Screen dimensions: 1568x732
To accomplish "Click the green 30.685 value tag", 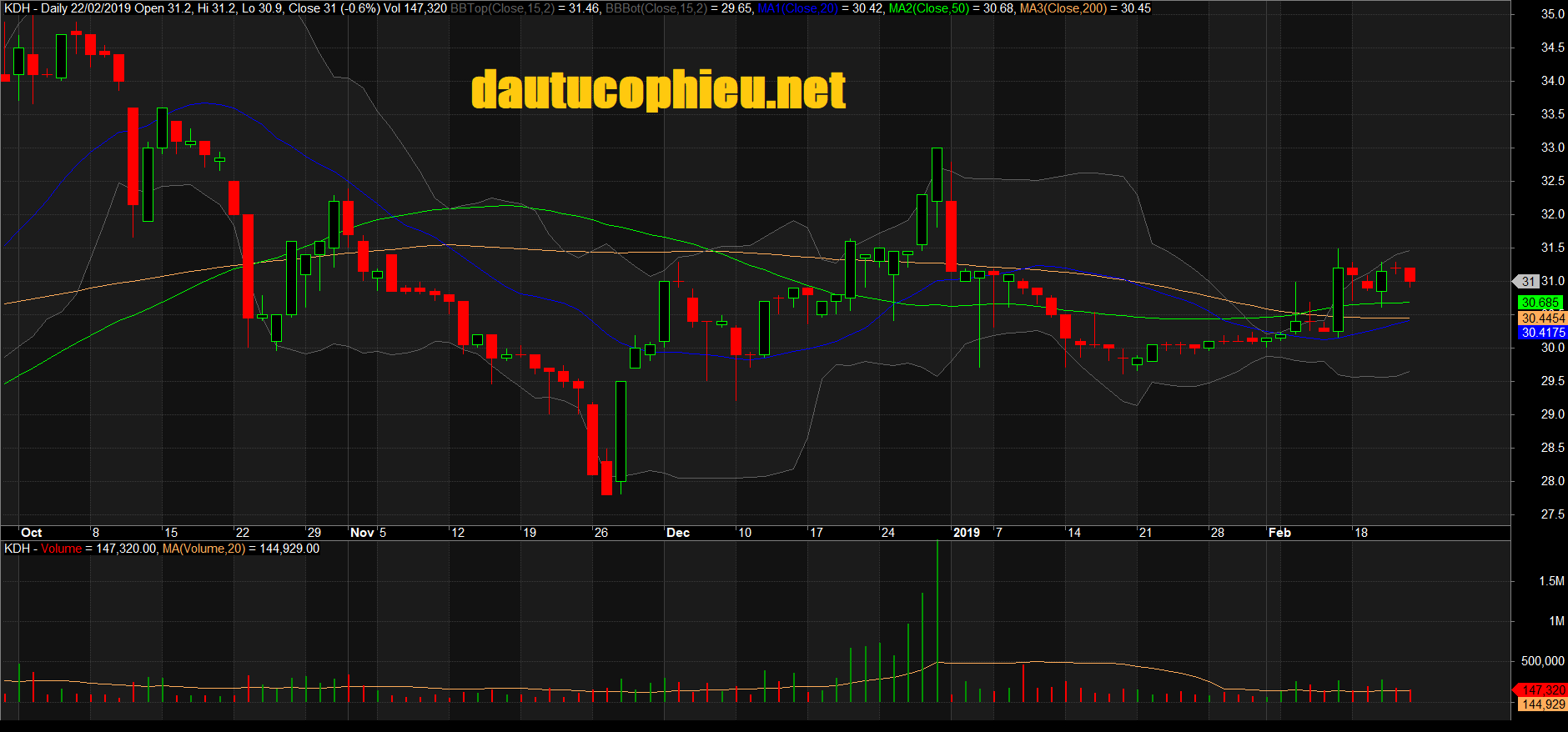I will (x=1540, y=303).
